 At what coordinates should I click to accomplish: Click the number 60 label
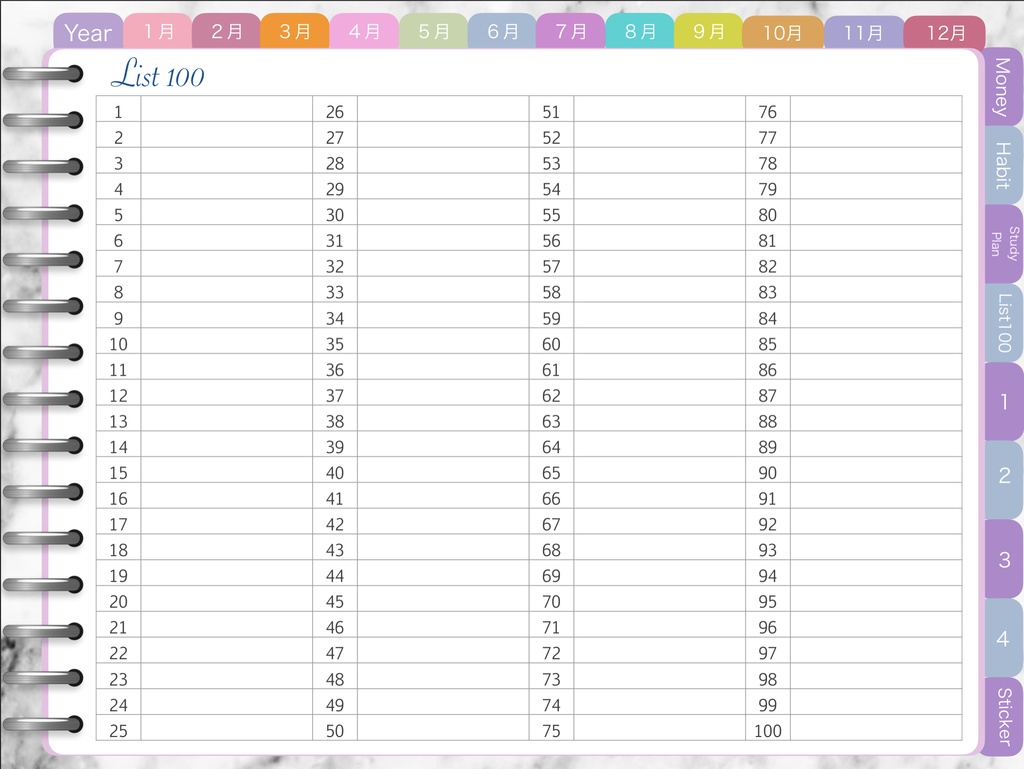551,344
